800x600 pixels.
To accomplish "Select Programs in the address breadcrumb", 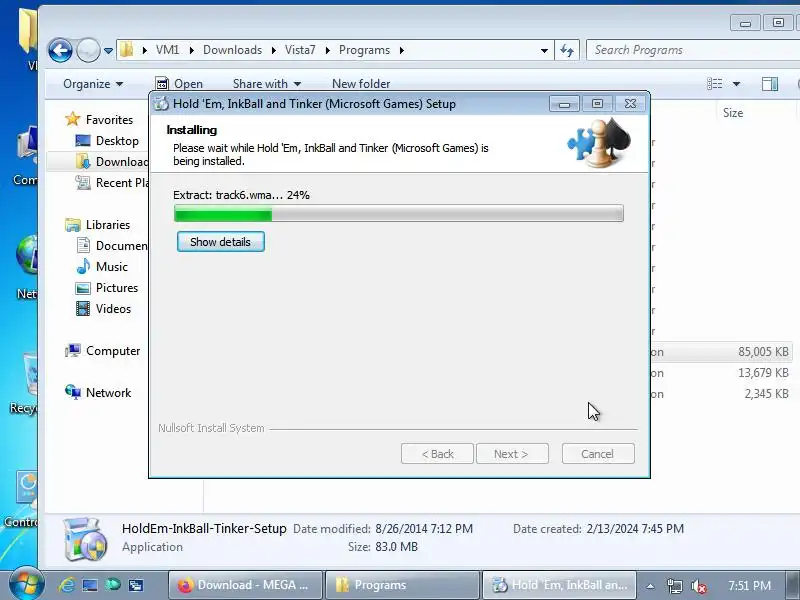I will (364, 50).
